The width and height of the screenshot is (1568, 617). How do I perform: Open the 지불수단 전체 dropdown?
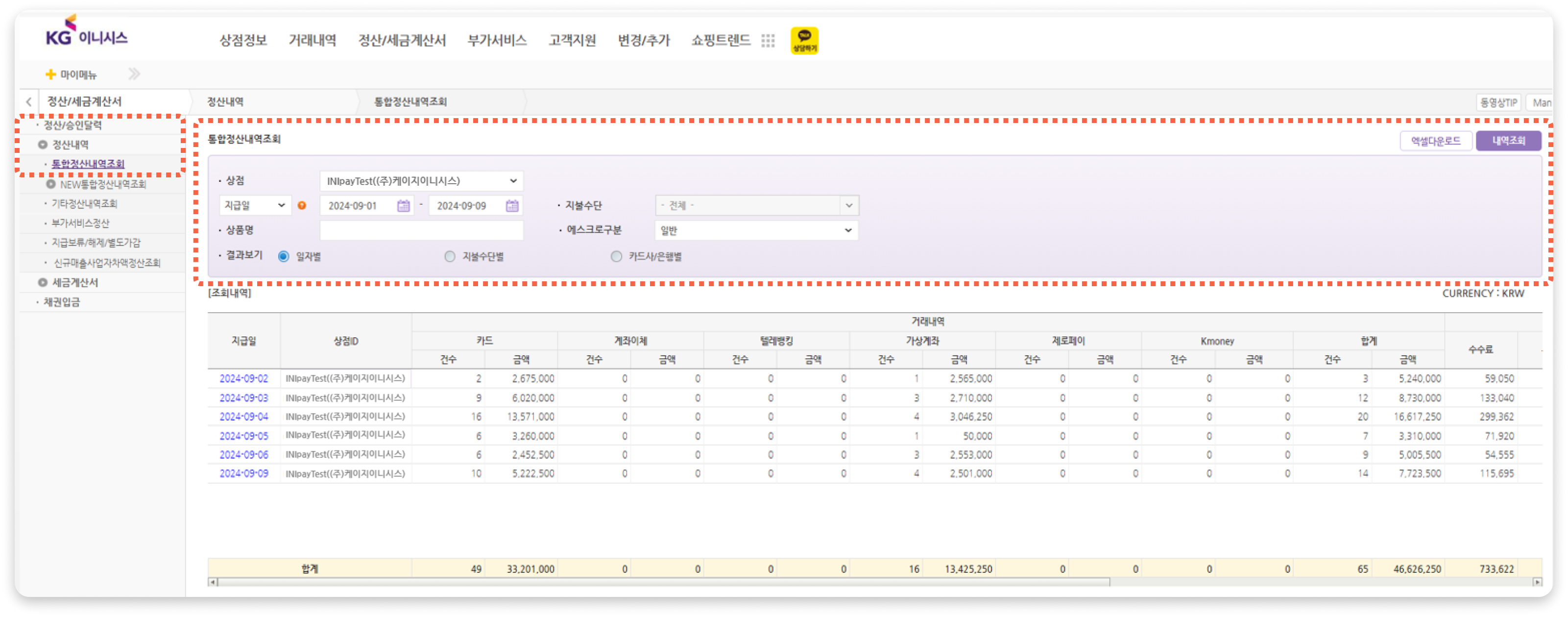pos(757,206)
